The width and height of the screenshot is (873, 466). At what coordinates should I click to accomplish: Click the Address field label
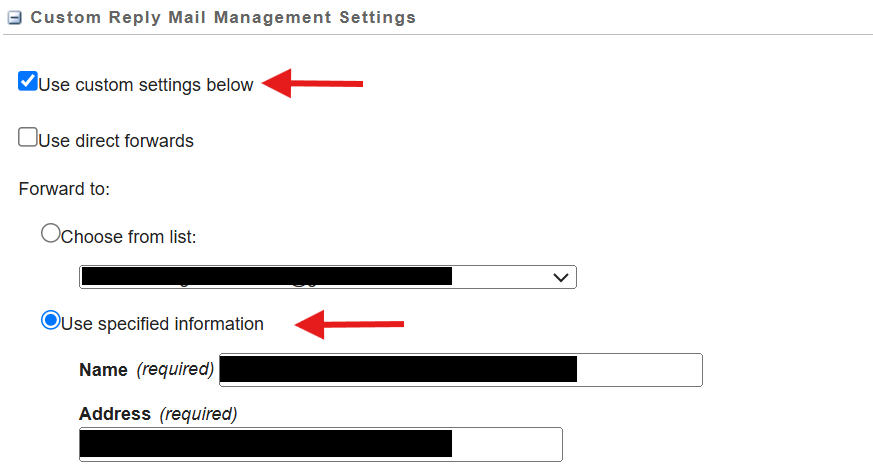[115, 414]
